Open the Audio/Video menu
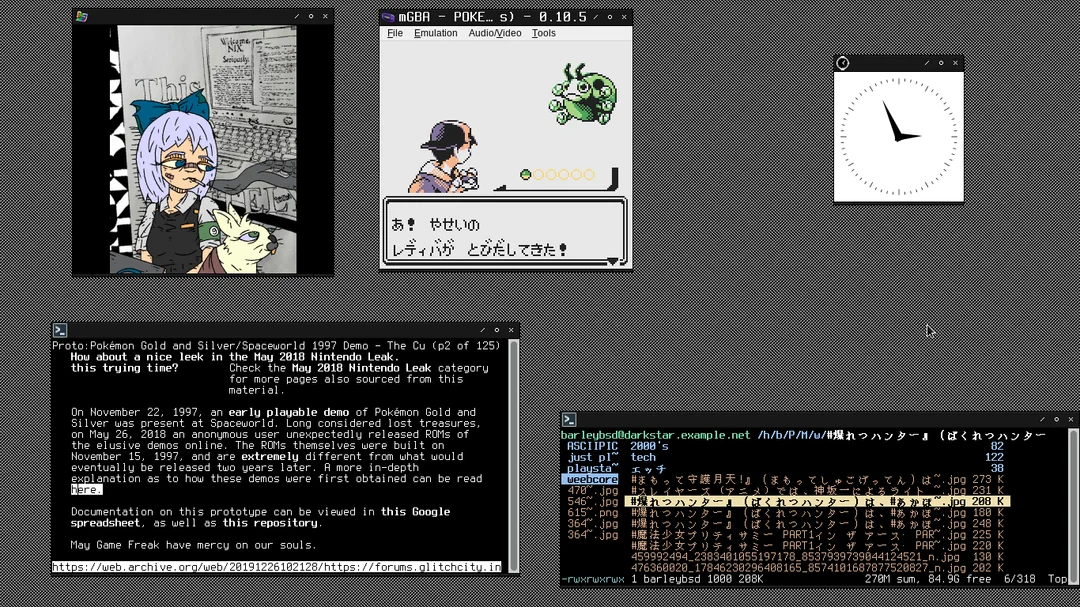Image resolution: width=1080 pixels, height=607 pixels. [x=494, y=33]
